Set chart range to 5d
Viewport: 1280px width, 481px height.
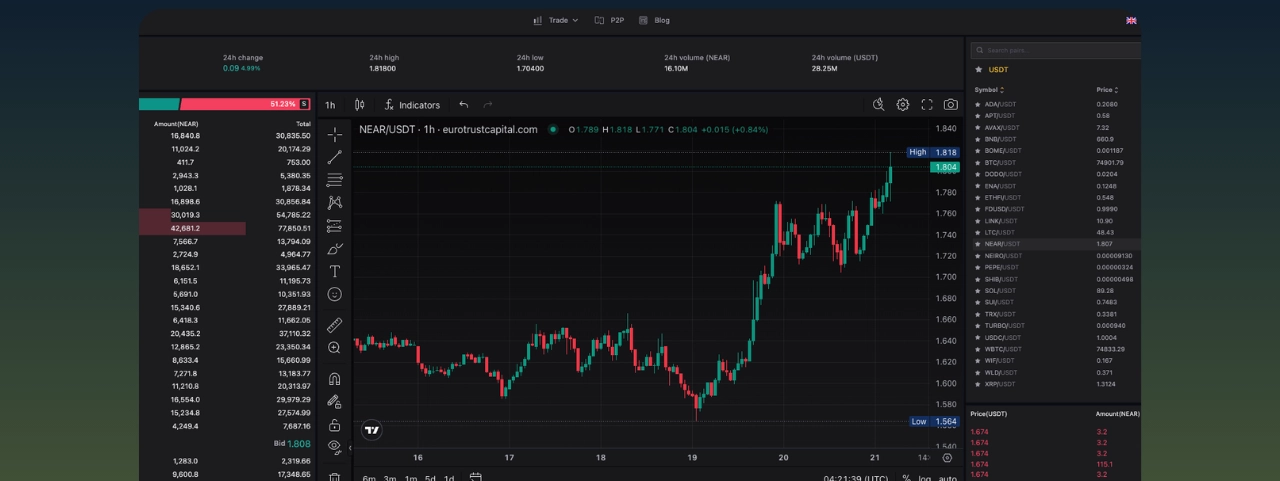coord(429,478)
